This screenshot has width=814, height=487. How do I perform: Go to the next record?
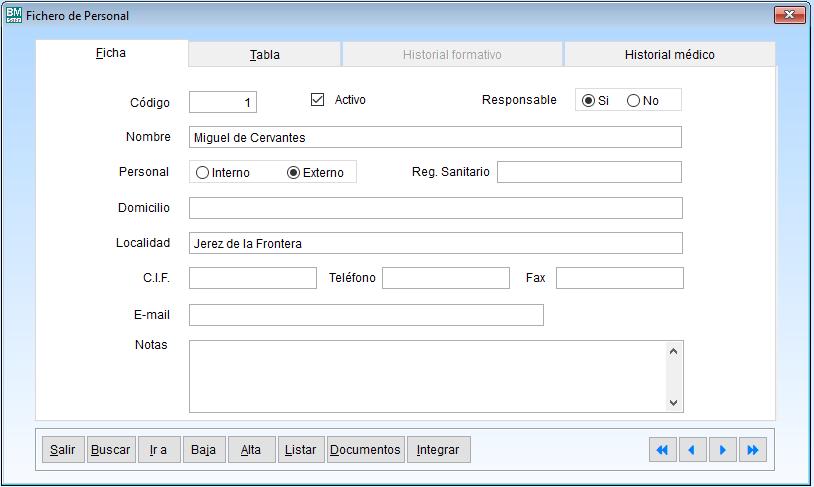click(x=722, y=450)
